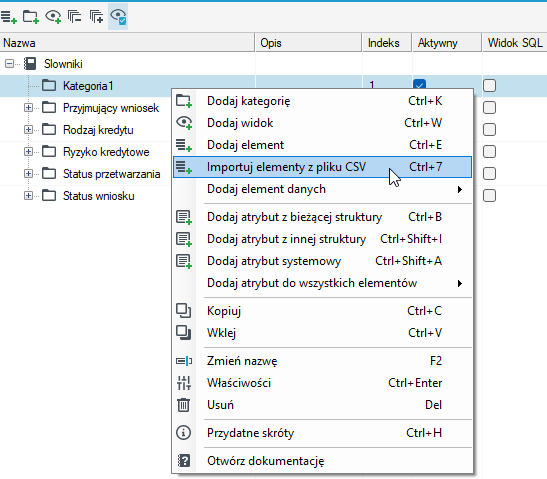The height and width of the screenshot is (479, 547).
Task: Select the Przyjmujący wniosek tree row
Action: point(111,108)
